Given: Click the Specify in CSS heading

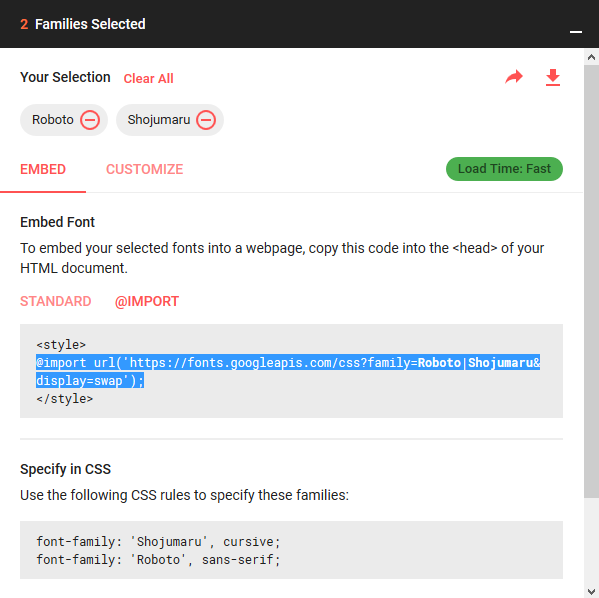Looking at the screenshot, I should pyautogui.click(x=65, y=469).
